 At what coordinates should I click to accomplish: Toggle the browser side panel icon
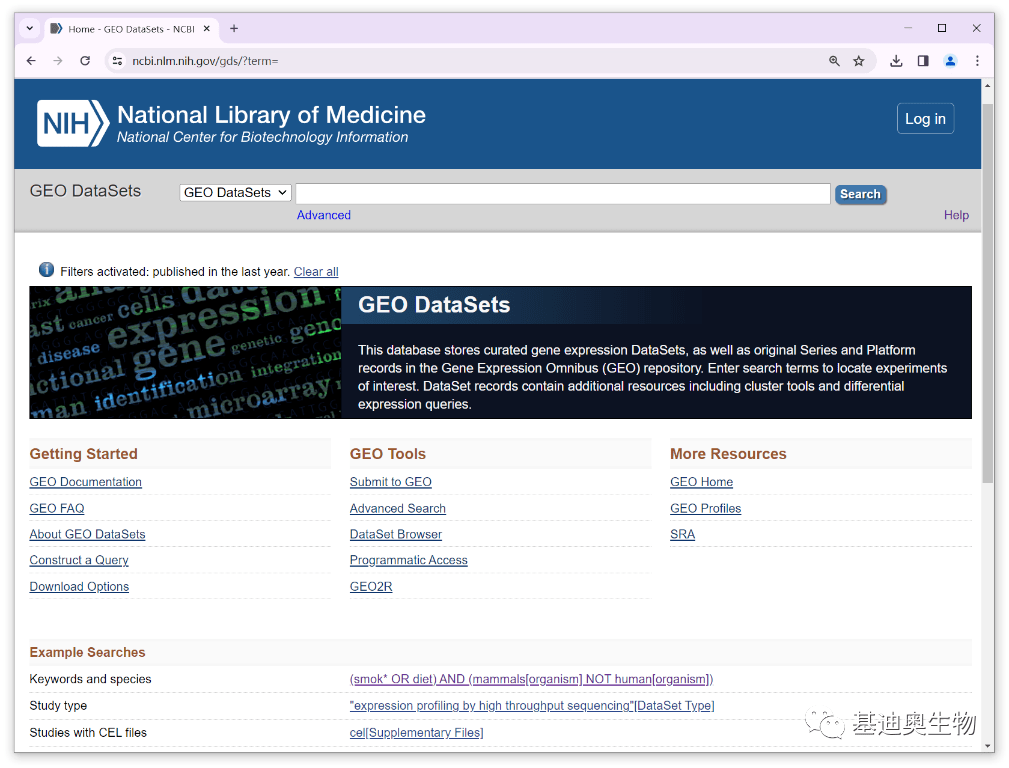[x=923, y=61]
